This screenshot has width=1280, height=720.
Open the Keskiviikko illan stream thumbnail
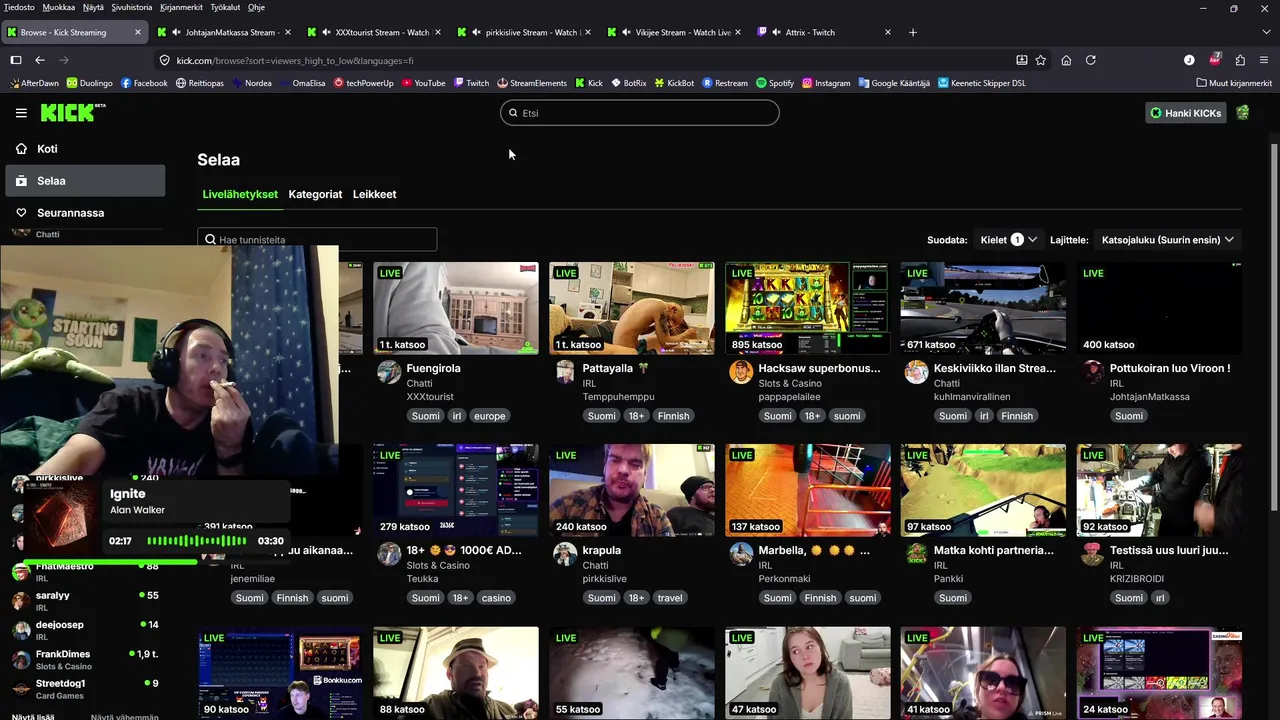[x=983, y=308]
